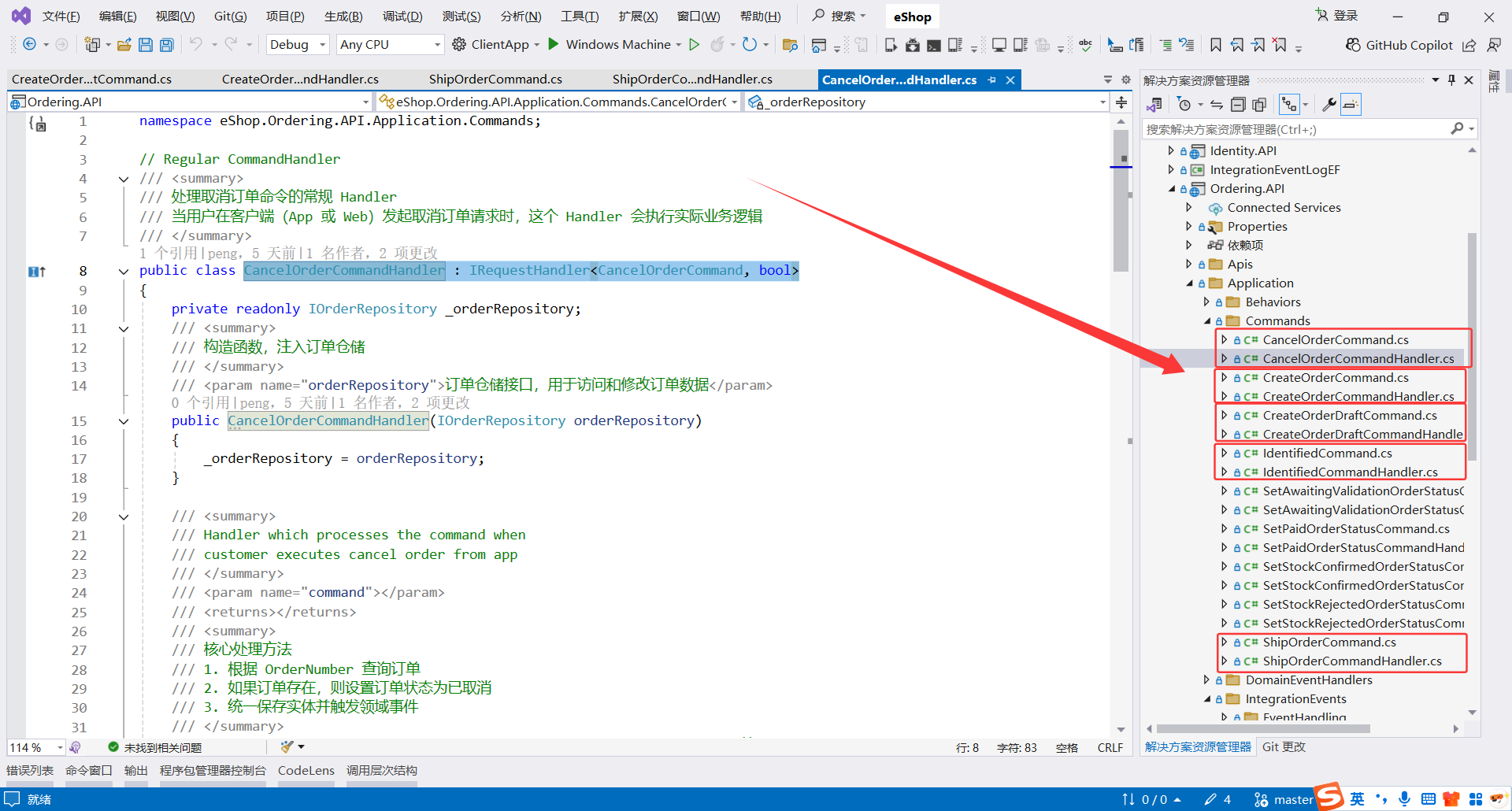Click the Restart circular arrow icon
This screenshot has width=1512, height=811.
[750, 44]
